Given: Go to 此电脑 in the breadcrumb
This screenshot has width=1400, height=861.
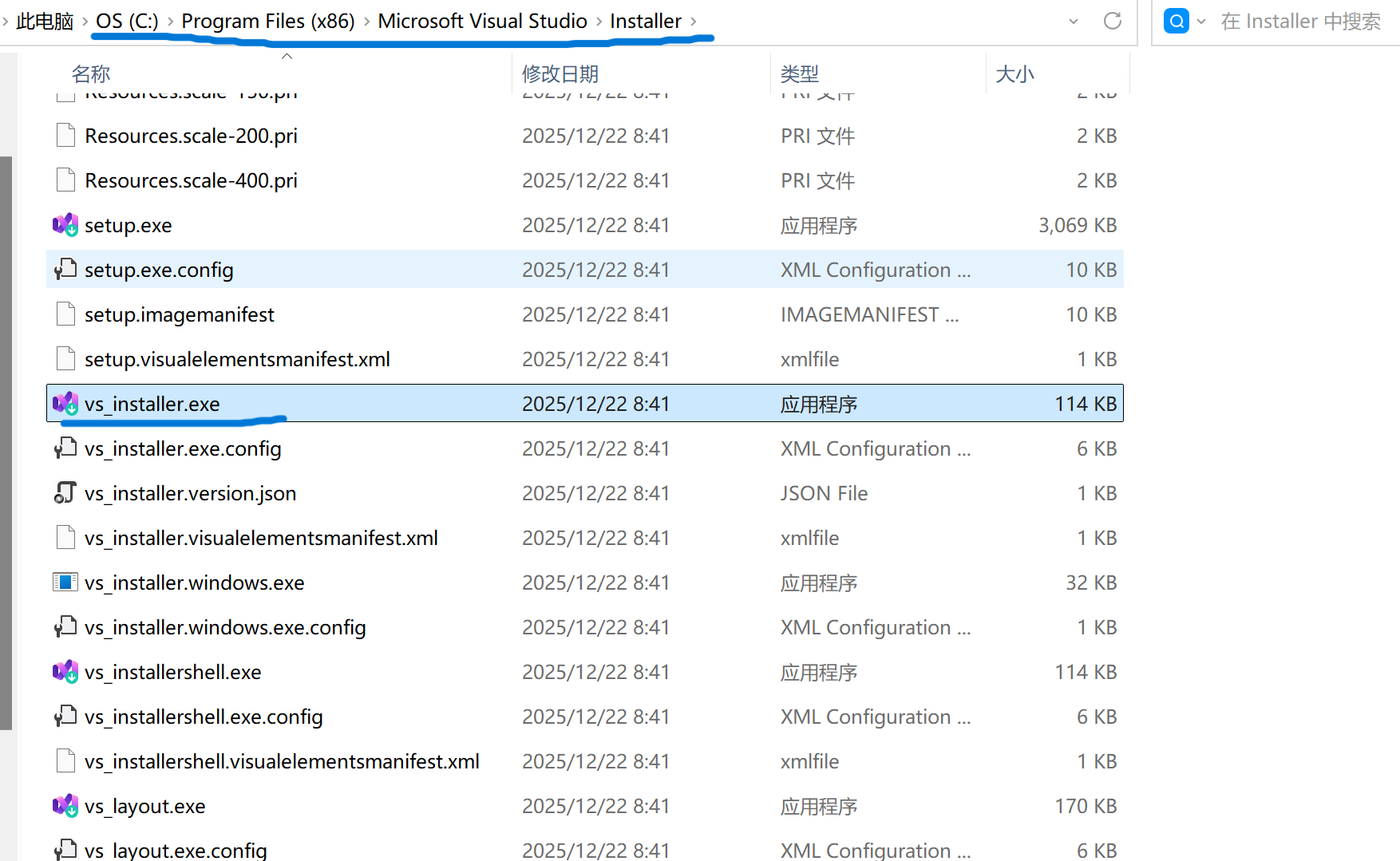Looking at the screenshot, I should (x=45, y=22).
